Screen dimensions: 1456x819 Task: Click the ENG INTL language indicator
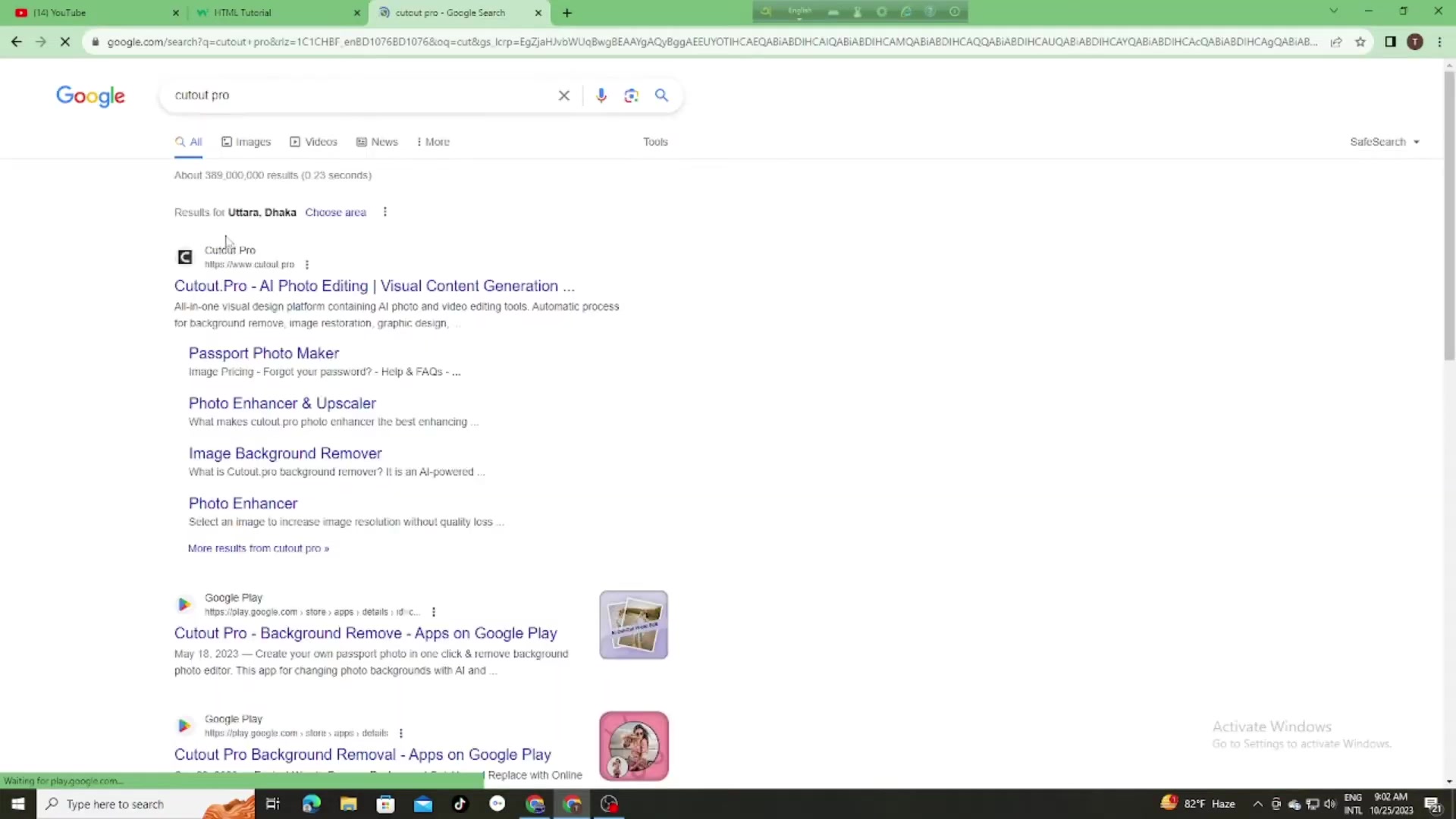[x=1353, y=804]
